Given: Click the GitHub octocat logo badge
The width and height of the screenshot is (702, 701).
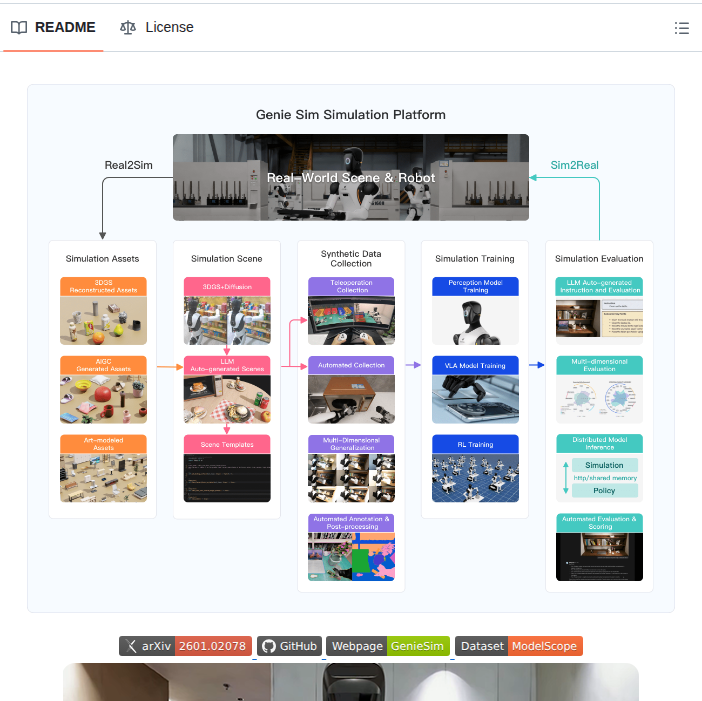Looking at the screenshot, I should [268, 646].
